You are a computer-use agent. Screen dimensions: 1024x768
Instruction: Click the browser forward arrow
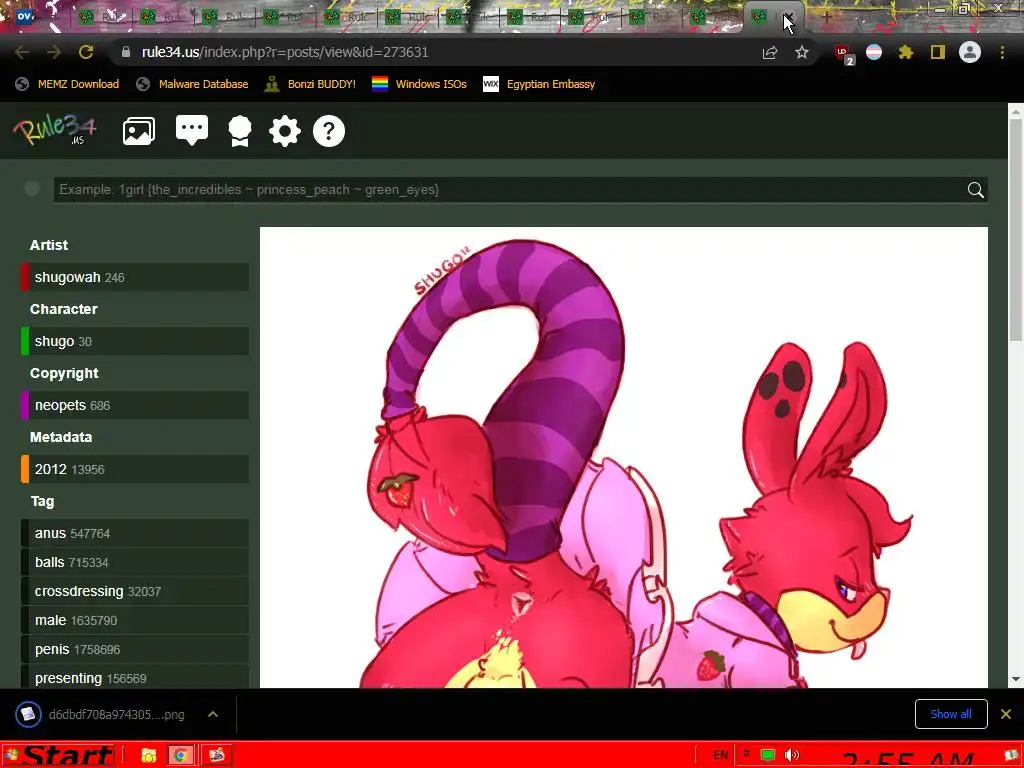(x=54, y=52)
